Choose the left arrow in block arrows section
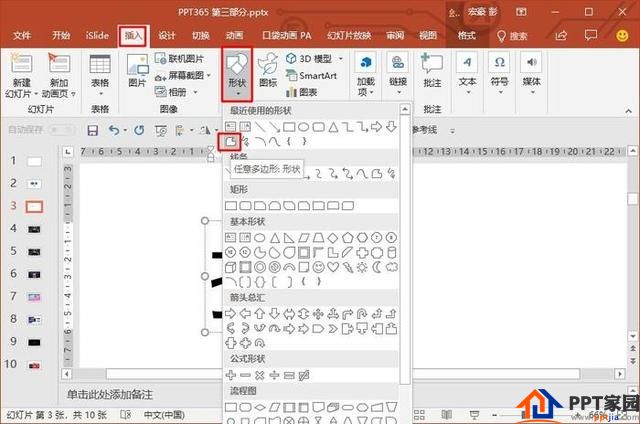Image resolution: width=640 pixels, height=424 pixels. 245,314
